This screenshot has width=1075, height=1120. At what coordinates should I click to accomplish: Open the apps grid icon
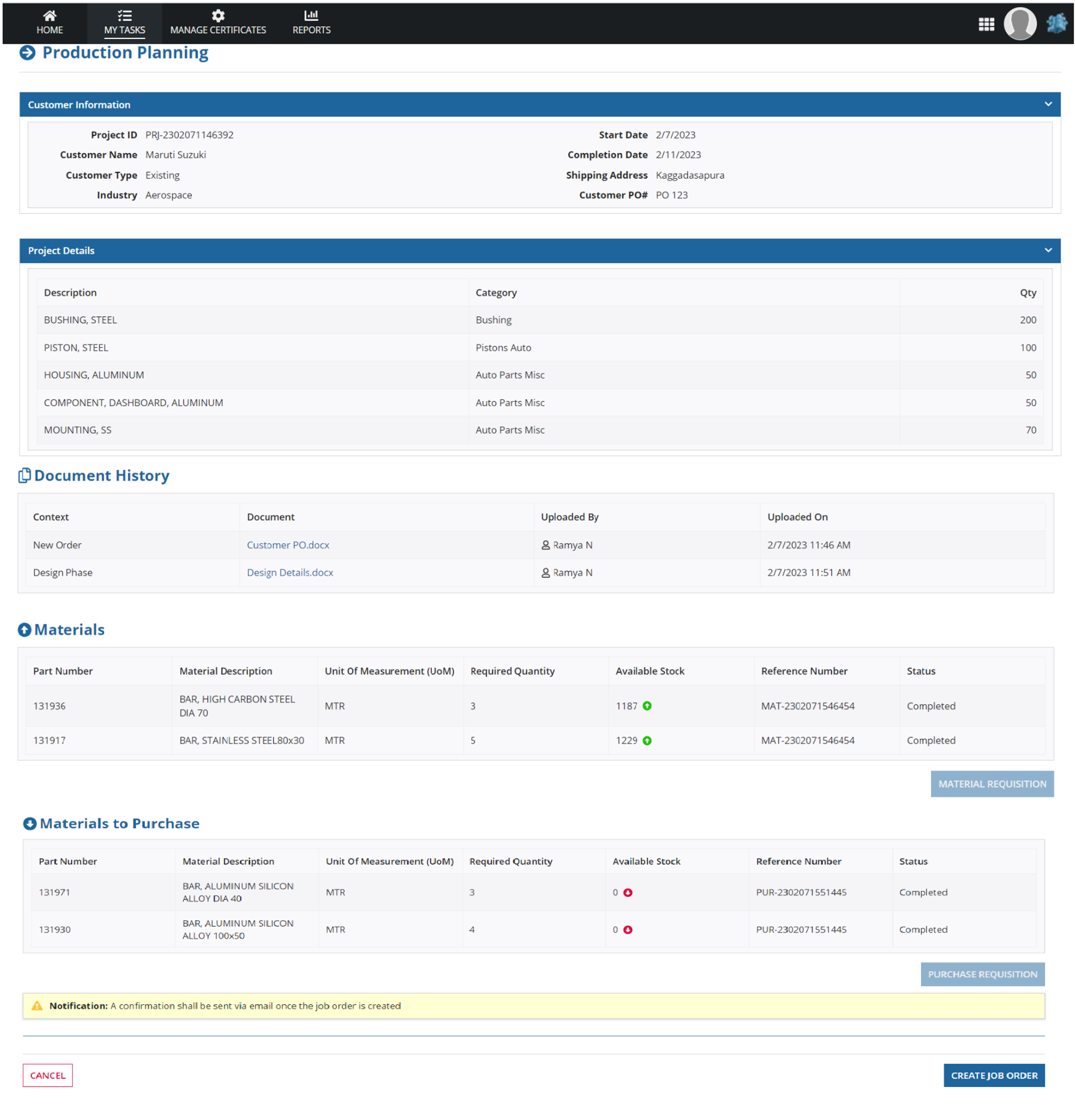coord(986,24)
